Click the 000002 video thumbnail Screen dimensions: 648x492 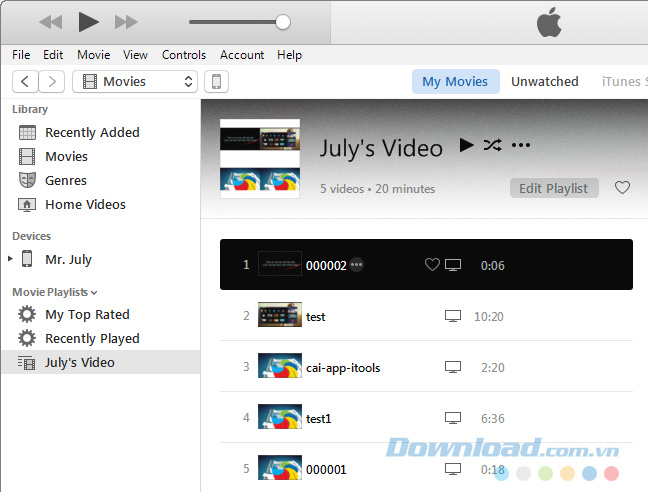click(x=280, y=264)
